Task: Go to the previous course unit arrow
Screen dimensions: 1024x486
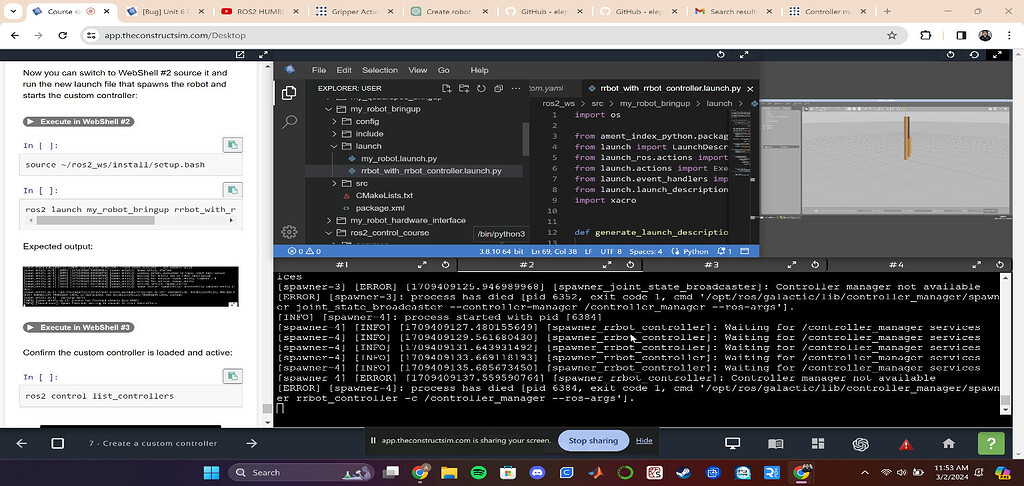Action: click(x=22, y=444)
